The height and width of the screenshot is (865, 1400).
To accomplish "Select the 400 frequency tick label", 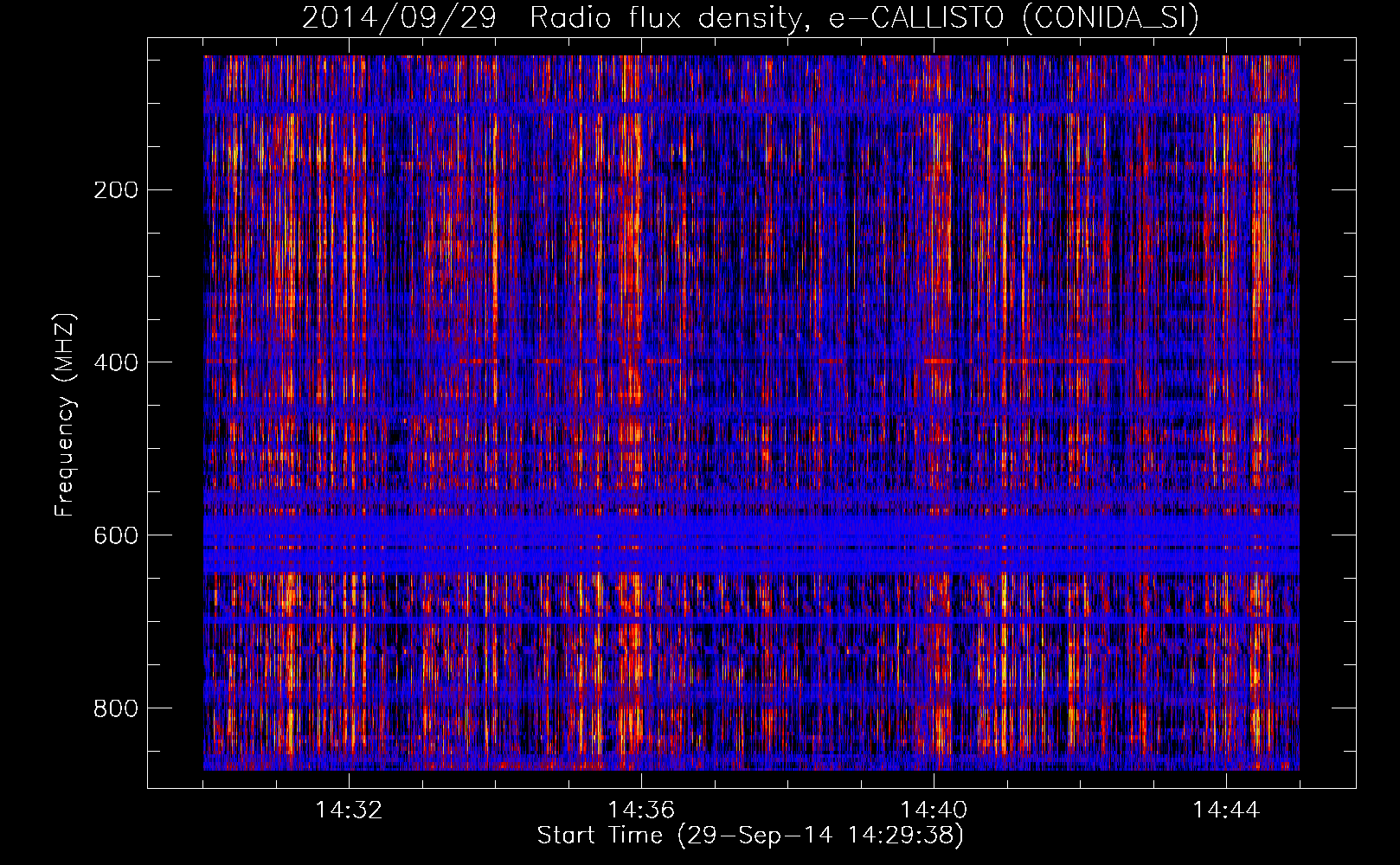I will [x=116, y=362].
